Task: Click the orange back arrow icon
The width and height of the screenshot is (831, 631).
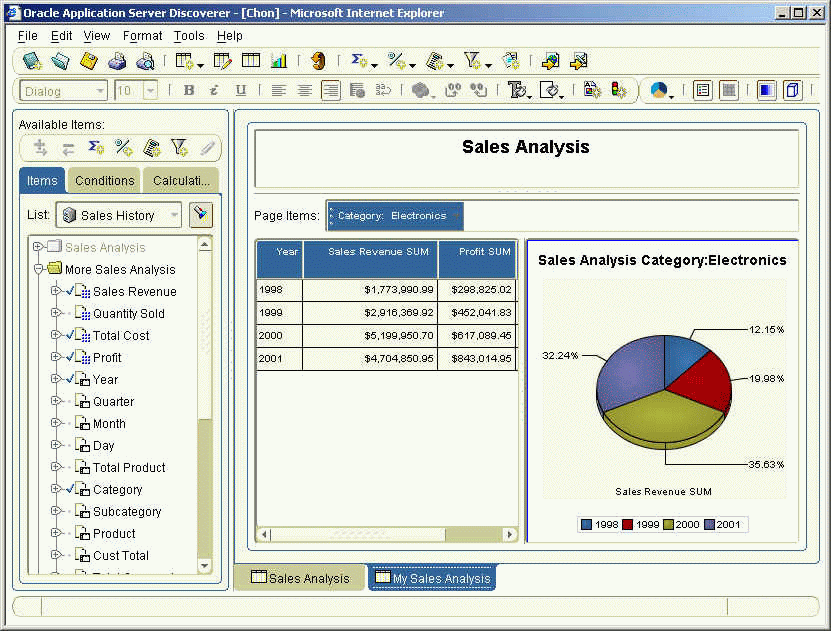Action: [x=318, y=61]
